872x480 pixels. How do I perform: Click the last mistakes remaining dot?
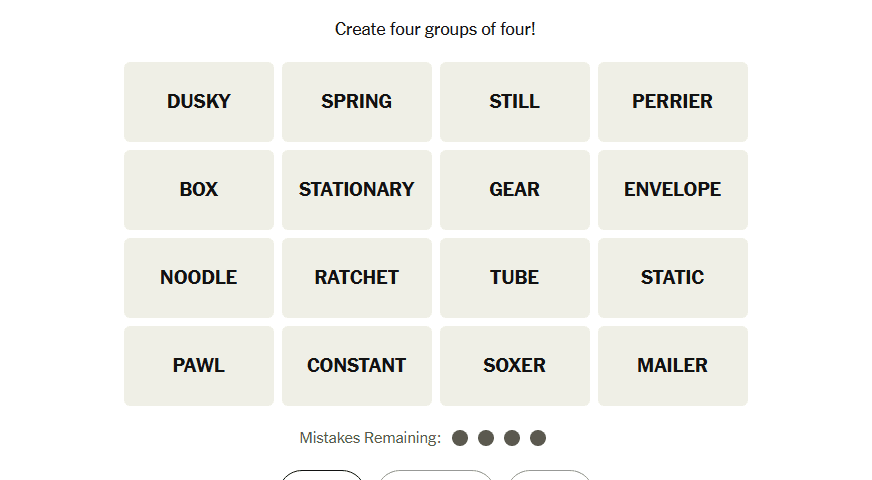tap(538, 438)
